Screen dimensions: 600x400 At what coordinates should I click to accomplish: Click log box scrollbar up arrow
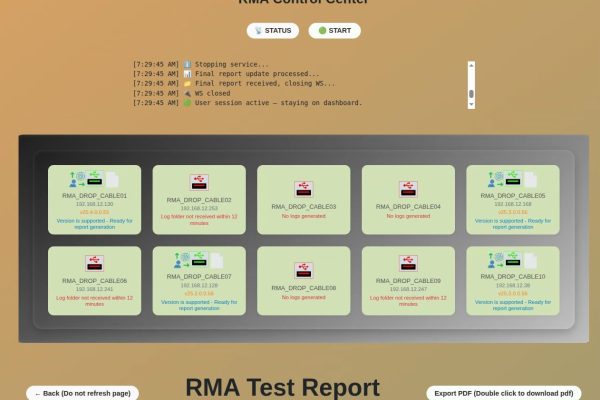click(x=471, y=65)
